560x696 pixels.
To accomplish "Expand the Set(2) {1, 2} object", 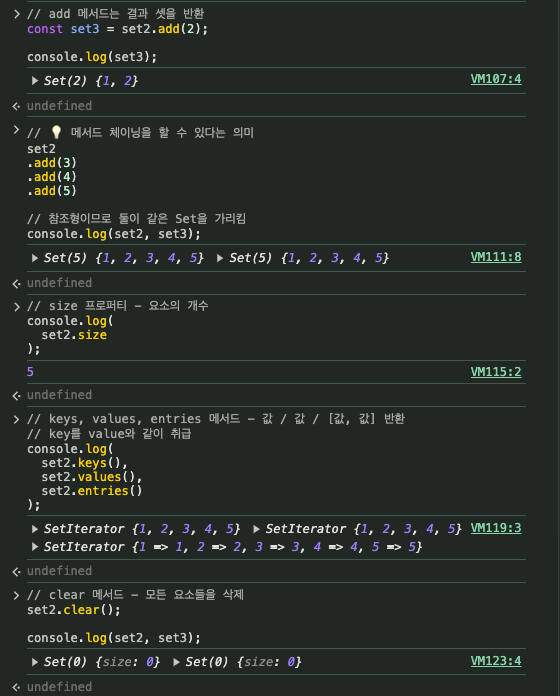I will point(35,81).
